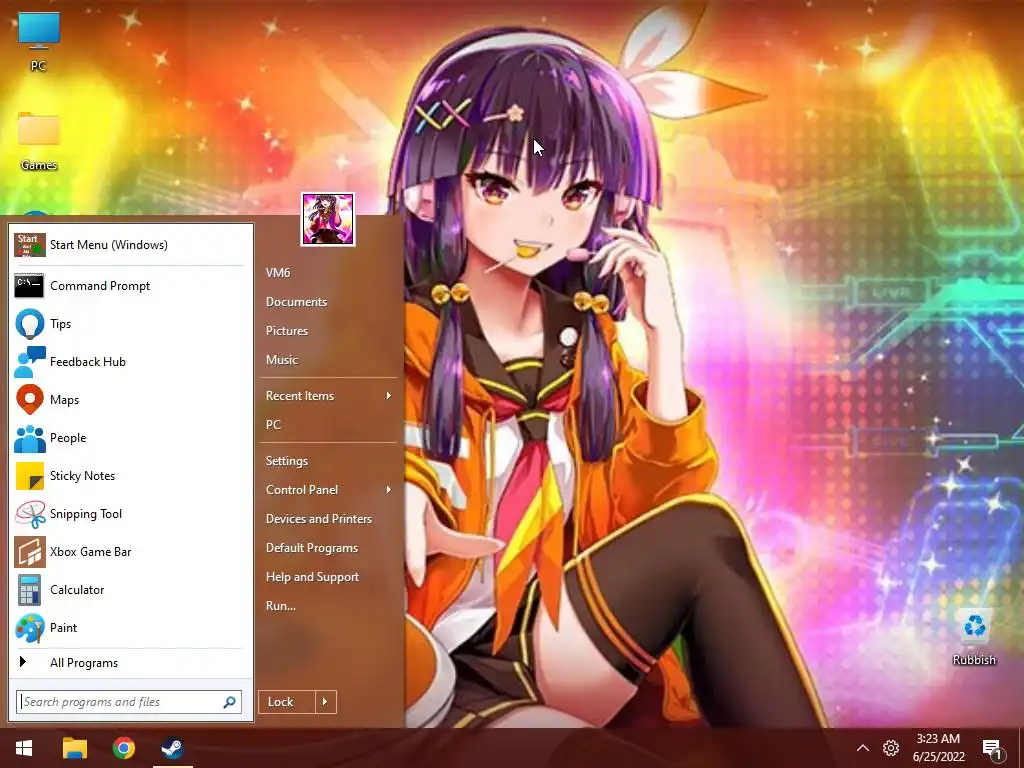Expand the Control Panel submenu
The height and width of the screenshot is (768, 1024).
(x=328, y=490)
